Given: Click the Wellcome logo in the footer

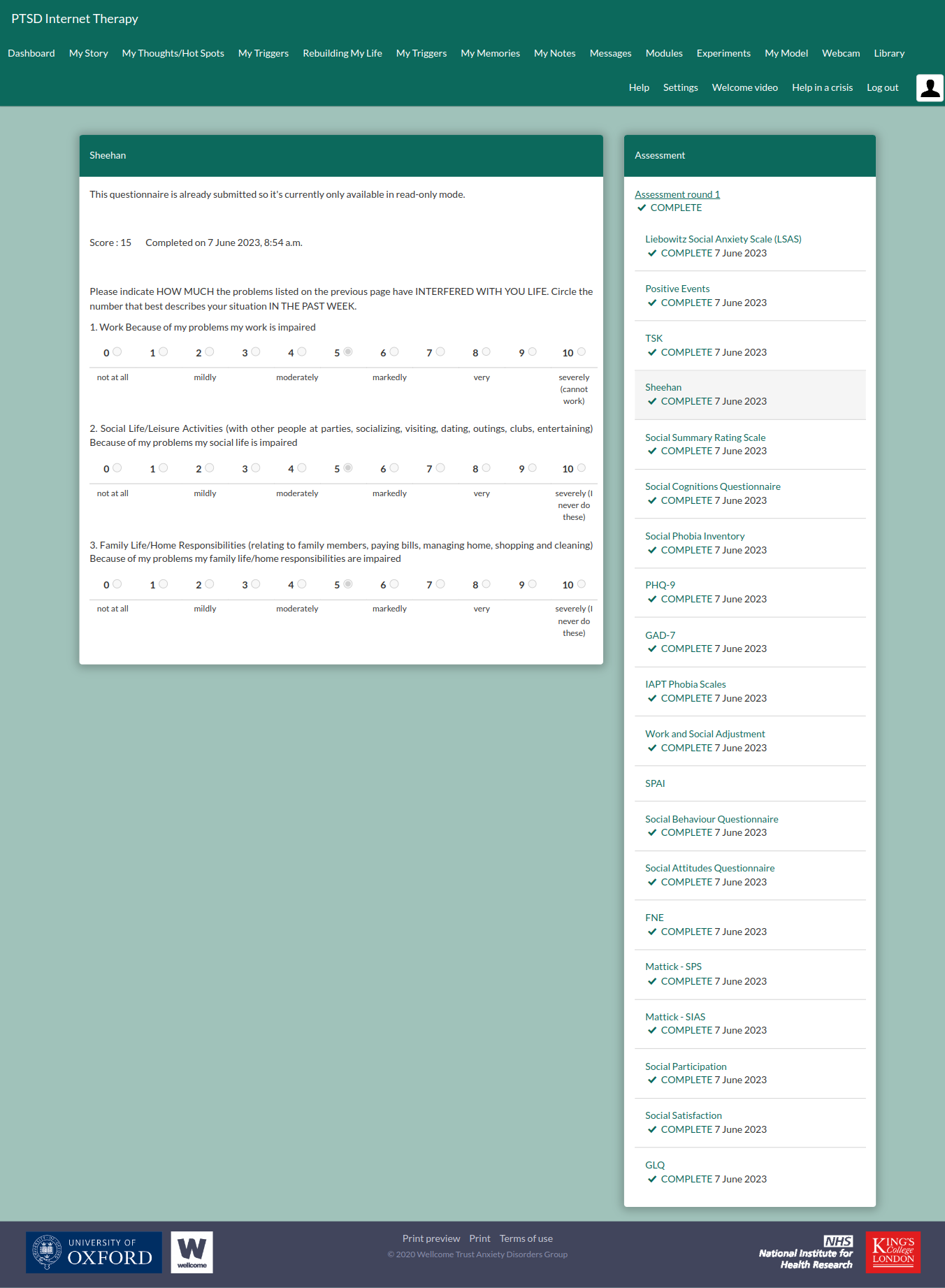Looking at the screenshot, I should 192,1252.
